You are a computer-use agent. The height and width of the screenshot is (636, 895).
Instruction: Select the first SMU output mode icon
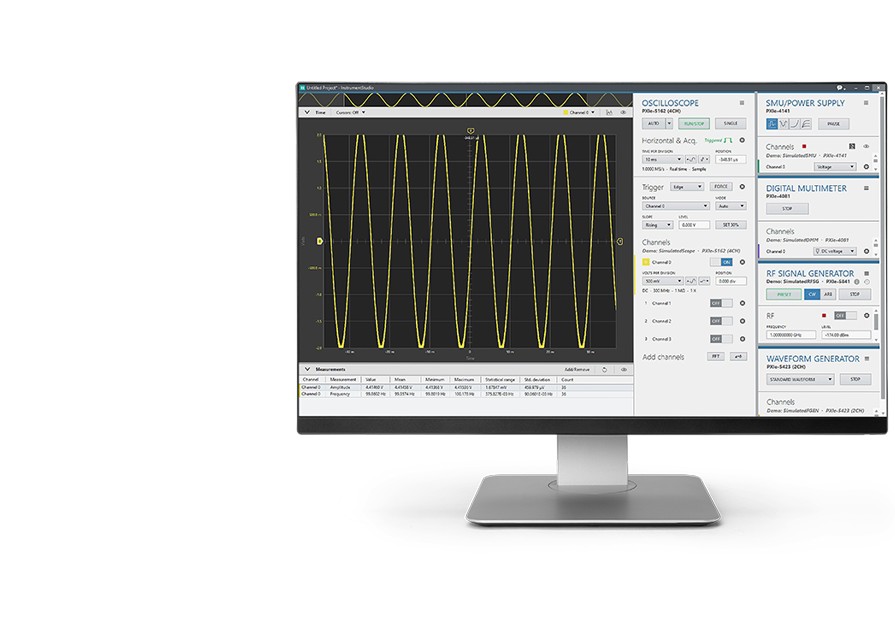pos(772,124)
